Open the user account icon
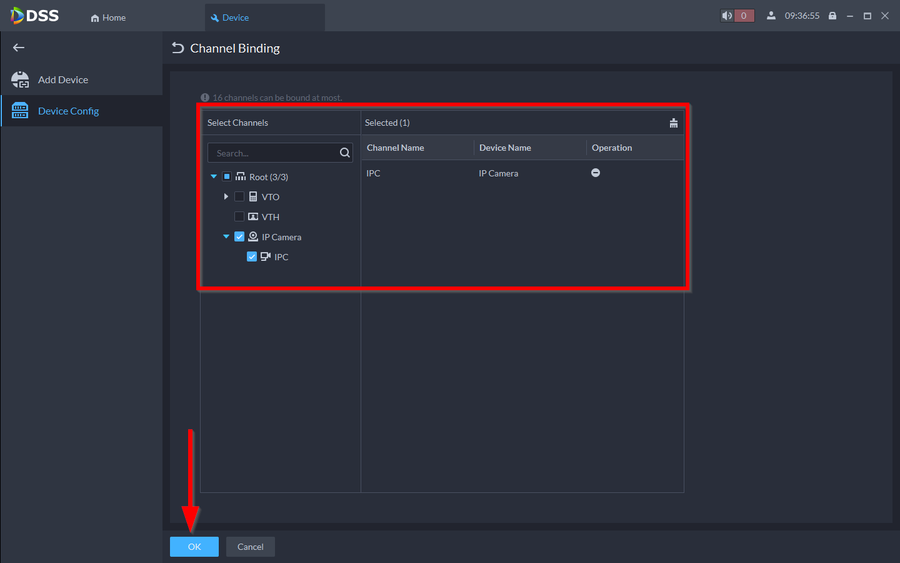The width and height of the screenshot is (900, 563). tap(771, 16)
